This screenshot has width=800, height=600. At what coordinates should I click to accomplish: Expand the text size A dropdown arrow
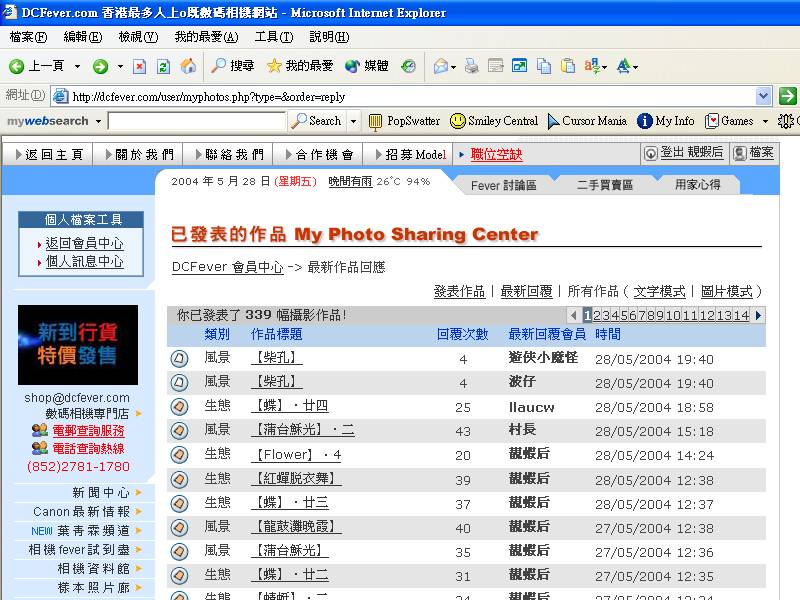click(x=635, y=67)
